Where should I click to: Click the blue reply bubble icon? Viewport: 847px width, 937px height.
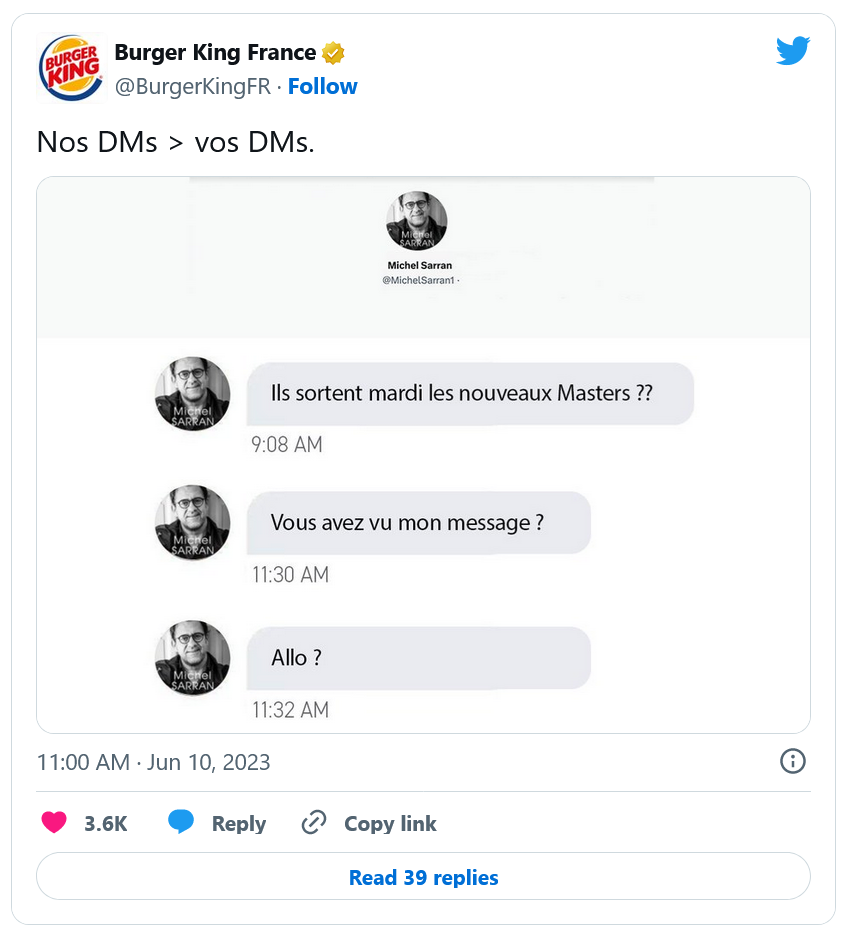pos(181,823)
